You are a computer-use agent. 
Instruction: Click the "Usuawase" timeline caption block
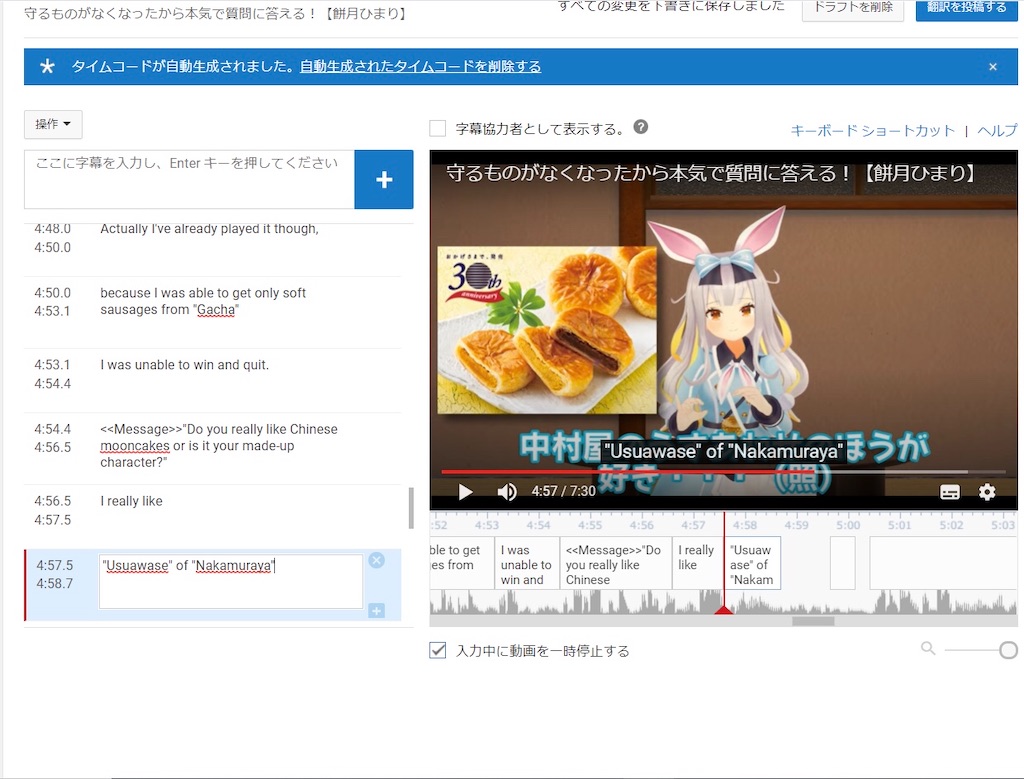752,563
